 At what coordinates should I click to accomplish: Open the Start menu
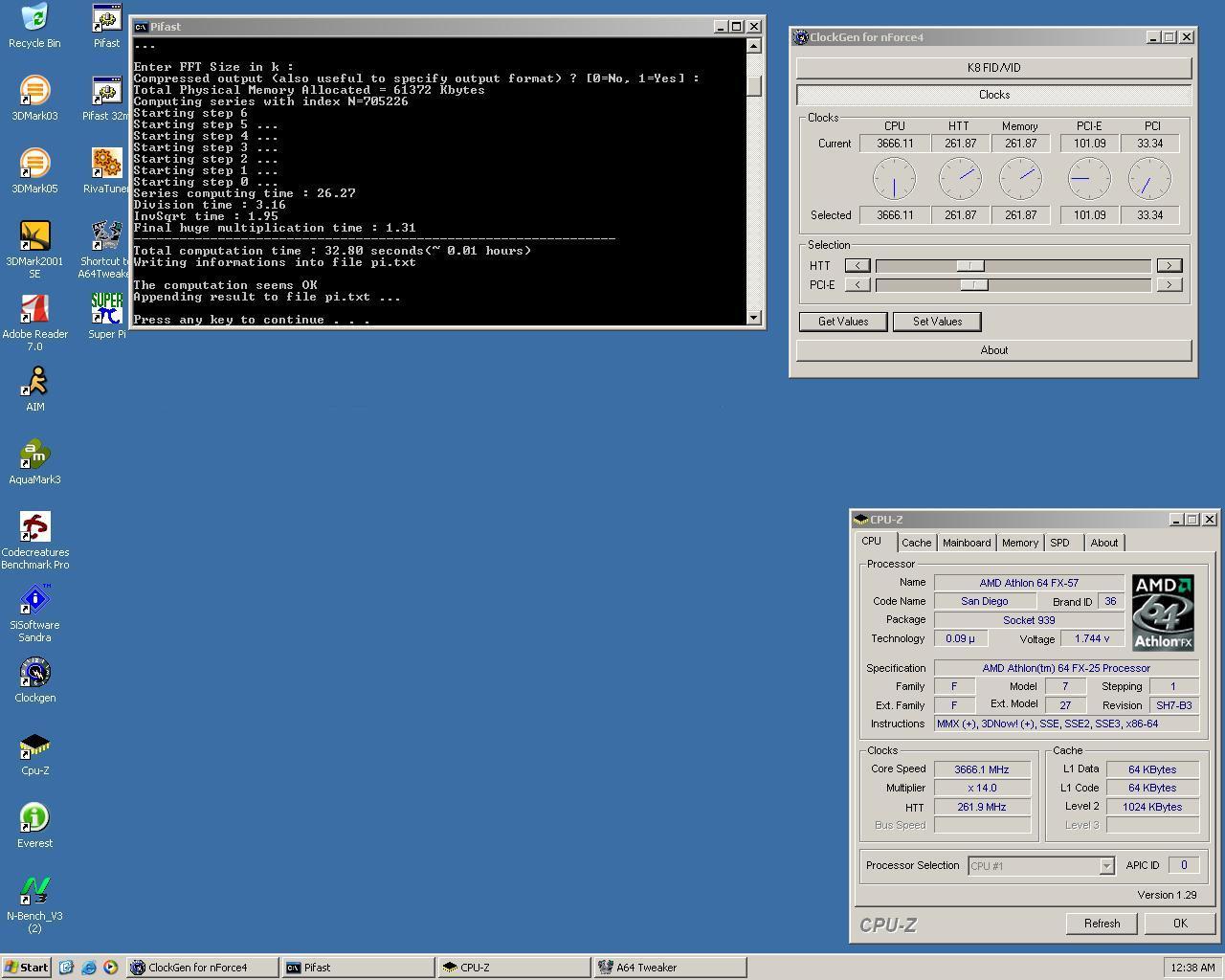(27, 968)
